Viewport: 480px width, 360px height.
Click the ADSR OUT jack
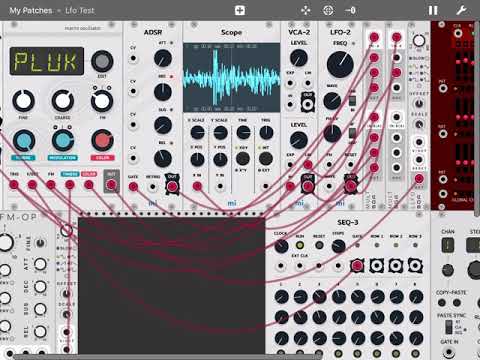[172, 187]
